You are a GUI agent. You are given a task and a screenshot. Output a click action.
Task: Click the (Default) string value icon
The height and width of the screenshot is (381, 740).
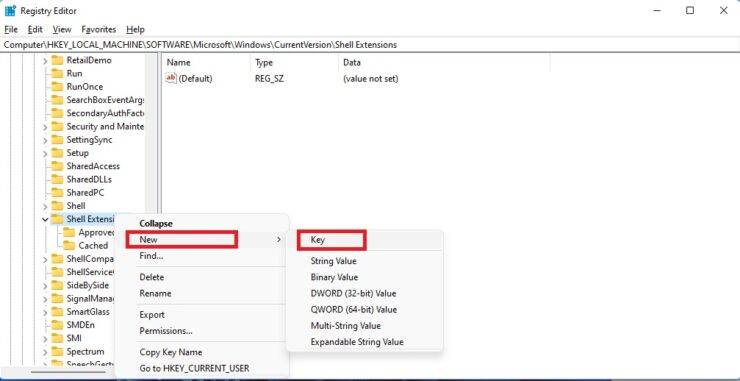tap(171, 78)
